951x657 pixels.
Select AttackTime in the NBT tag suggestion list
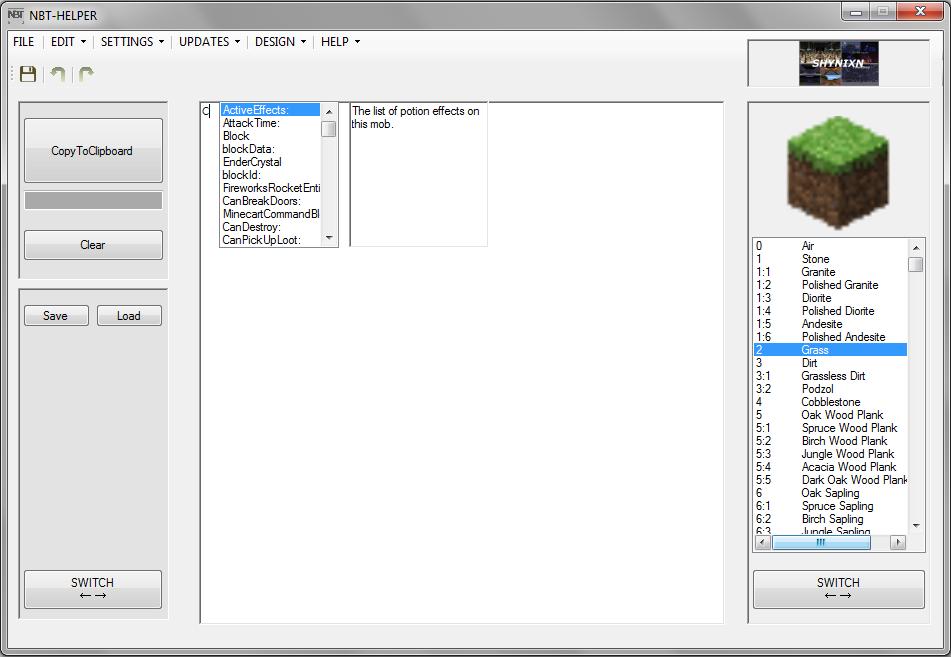250,122
